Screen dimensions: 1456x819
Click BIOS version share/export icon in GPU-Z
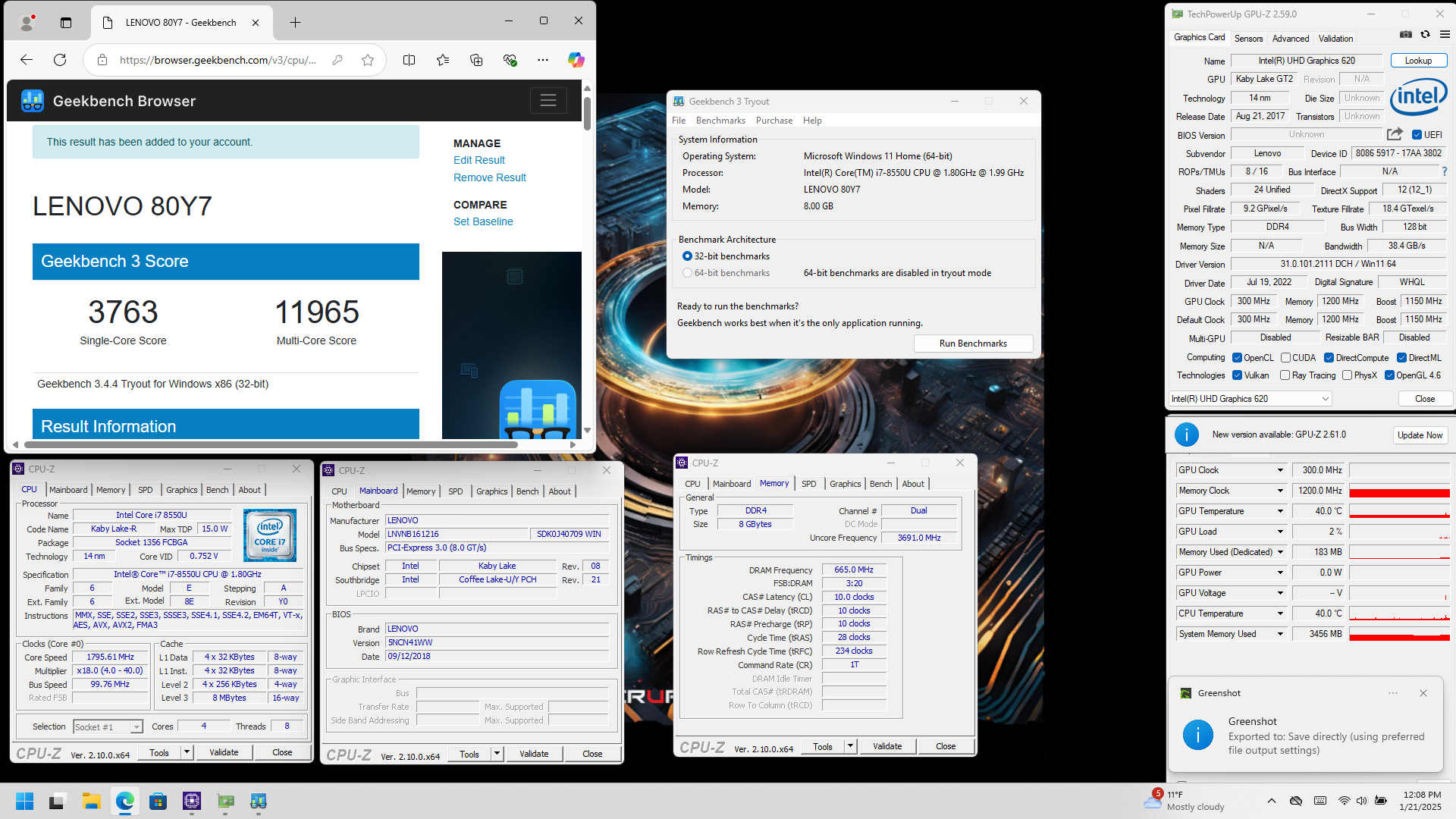[1395, 134]
